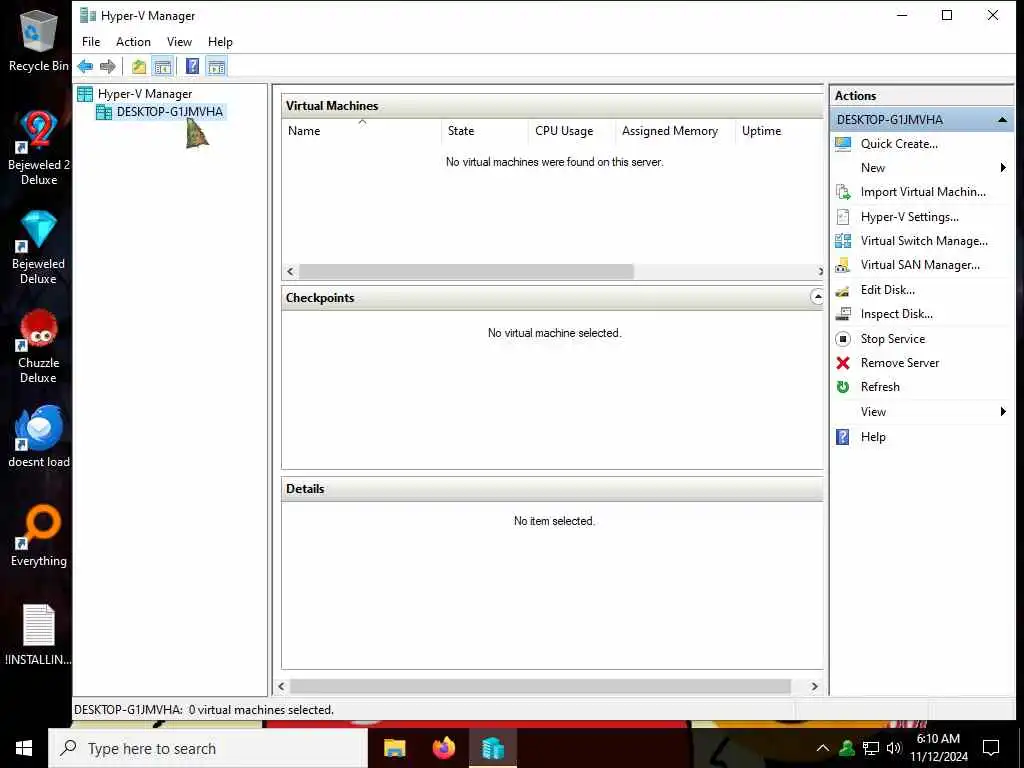
Task: Sort by the Name column header
Action: click(361, 131)
